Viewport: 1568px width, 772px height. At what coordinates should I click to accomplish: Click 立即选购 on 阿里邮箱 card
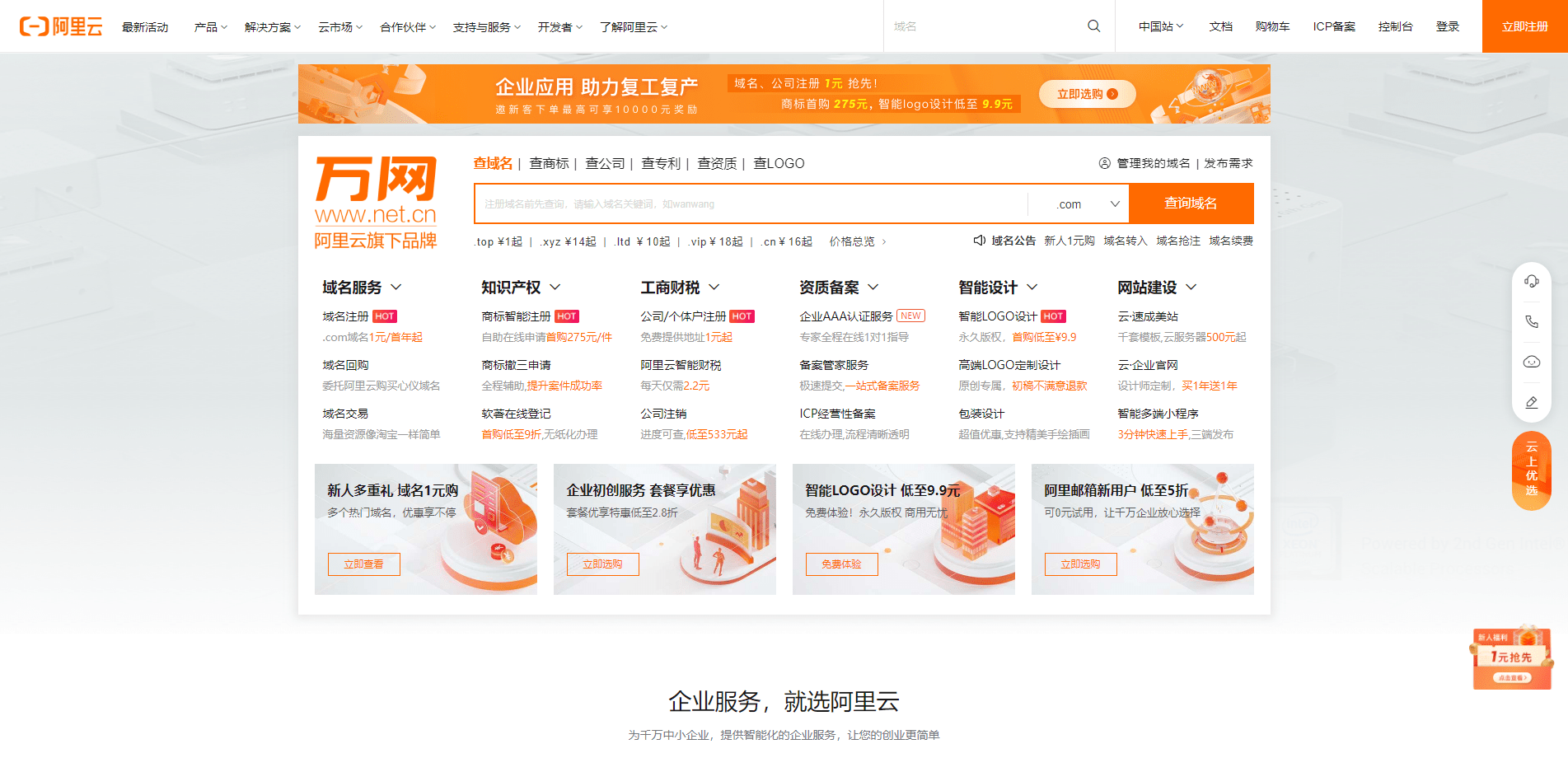[x=1080, y=564]
